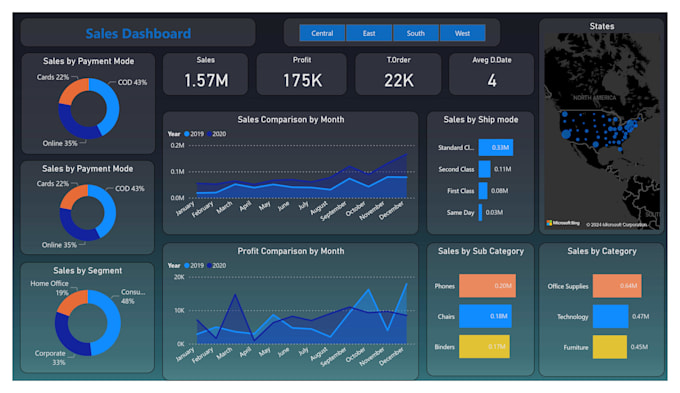Click the Home Office 19% segment label
The height and width of the screenshot is (393, 680).
49,288
